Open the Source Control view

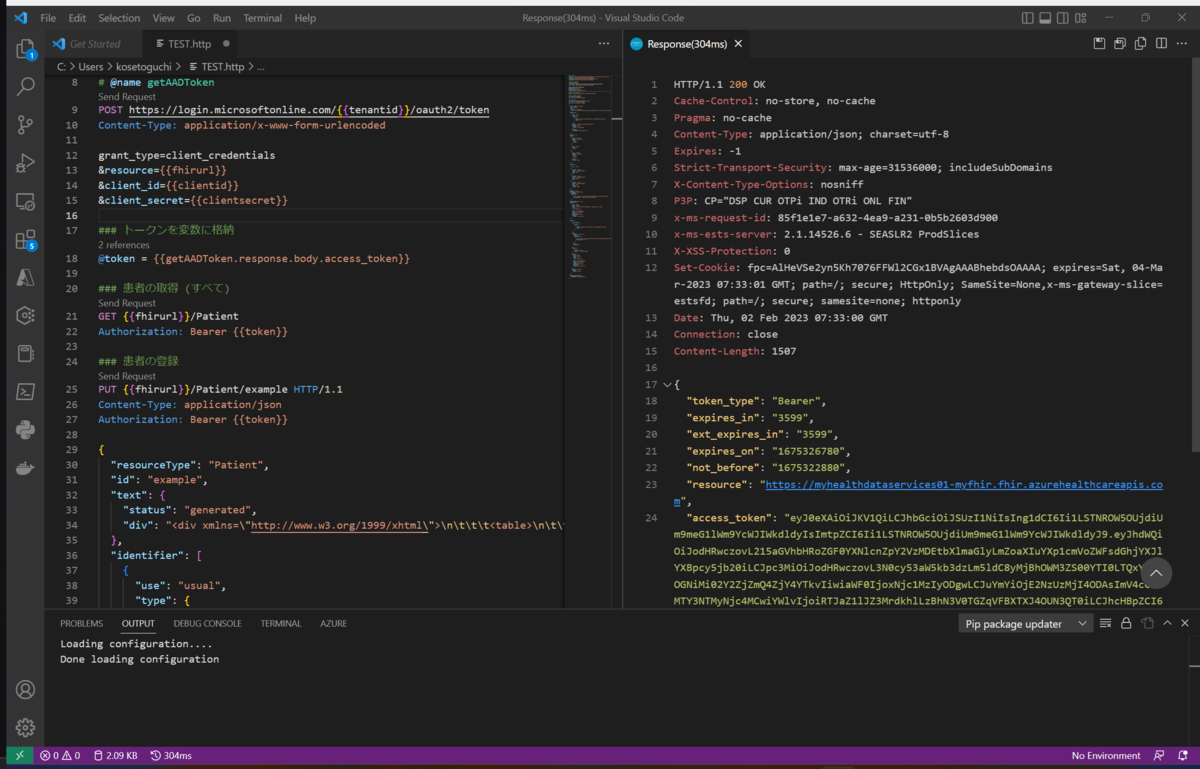click(25, 125)
